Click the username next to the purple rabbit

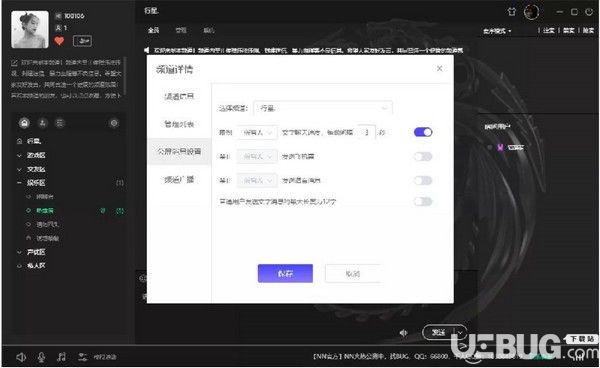click(x=515, y=147)
